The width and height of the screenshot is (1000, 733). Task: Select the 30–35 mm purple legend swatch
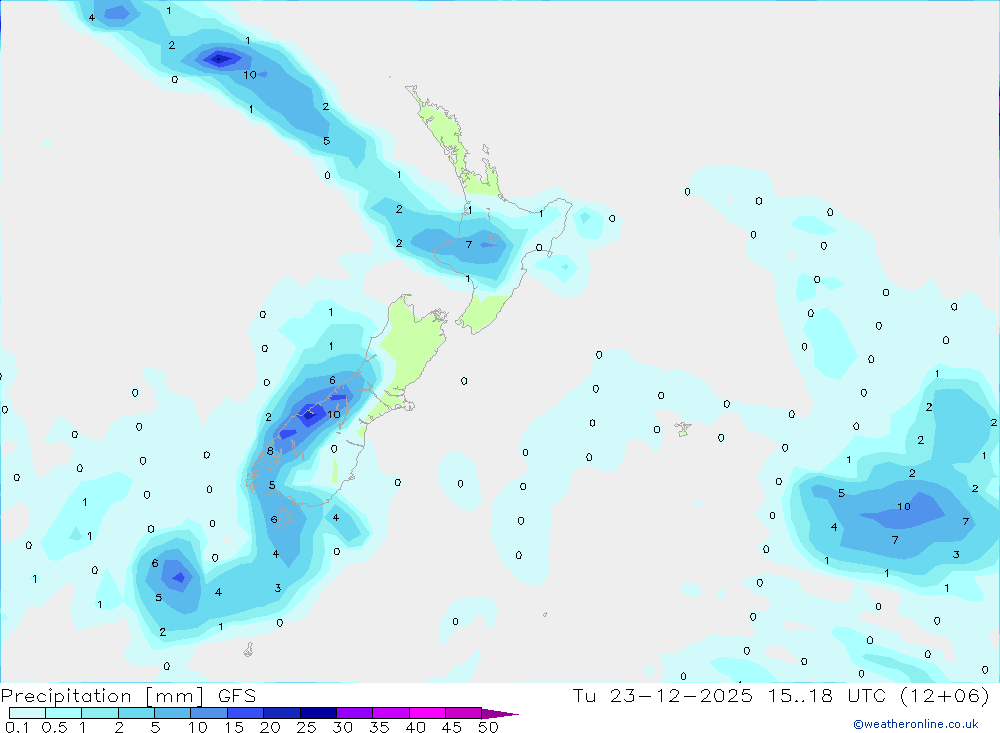pyautogui.click(x=354, y=713)
